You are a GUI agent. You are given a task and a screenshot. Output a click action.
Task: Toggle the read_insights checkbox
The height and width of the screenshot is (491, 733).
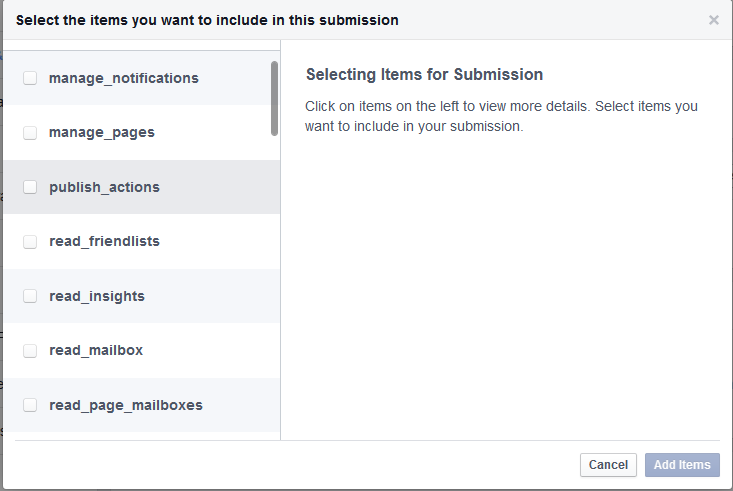pos(30,296)
